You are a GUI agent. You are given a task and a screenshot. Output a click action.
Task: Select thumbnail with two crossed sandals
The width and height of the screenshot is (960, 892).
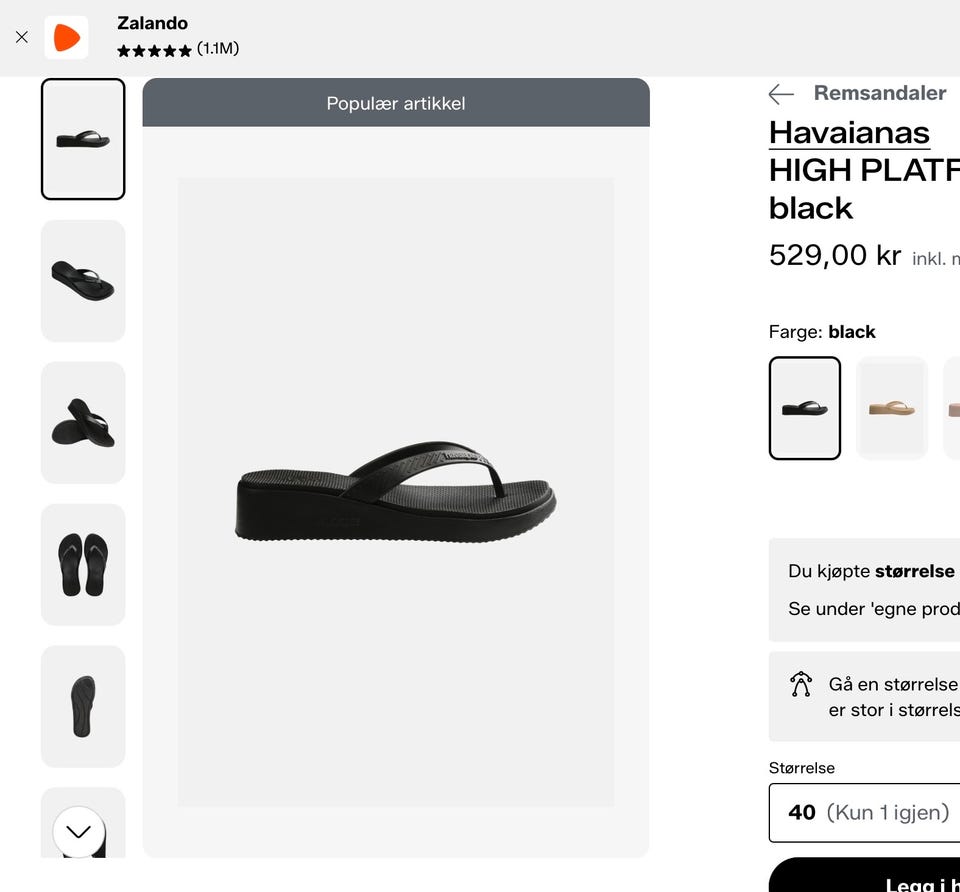coord(83,422)
